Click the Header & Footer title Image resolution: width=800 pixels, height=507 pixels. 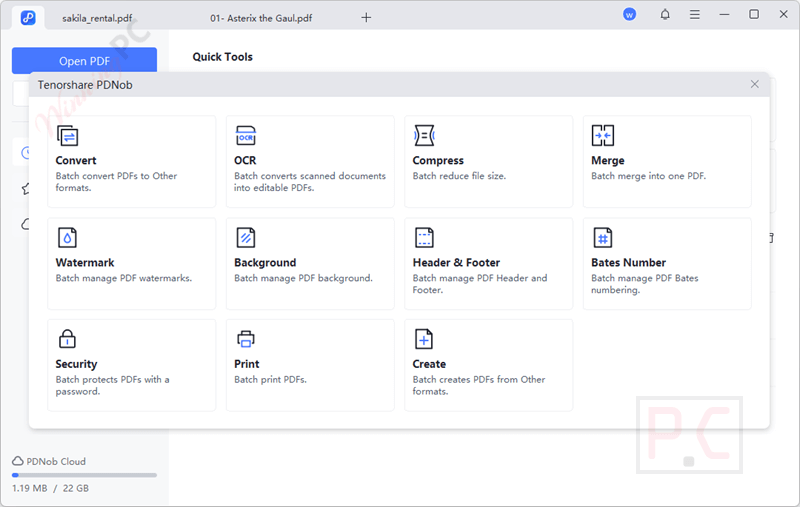click(456, 263)
